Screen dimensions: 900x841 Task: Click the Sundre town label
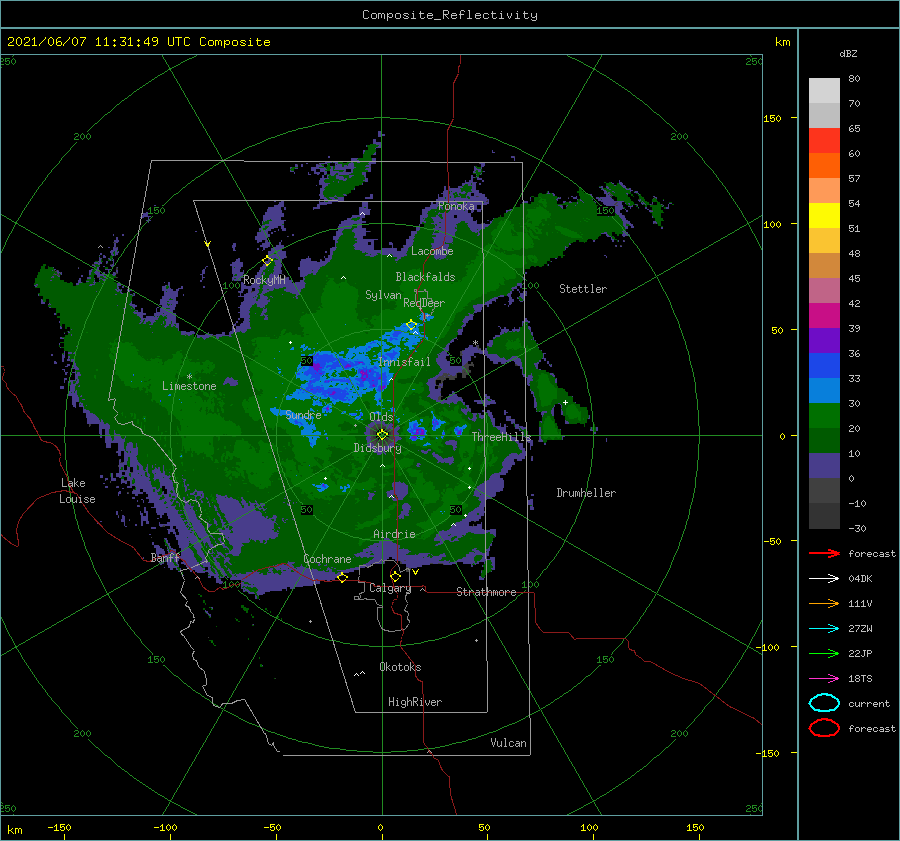[x=303, y=414]
